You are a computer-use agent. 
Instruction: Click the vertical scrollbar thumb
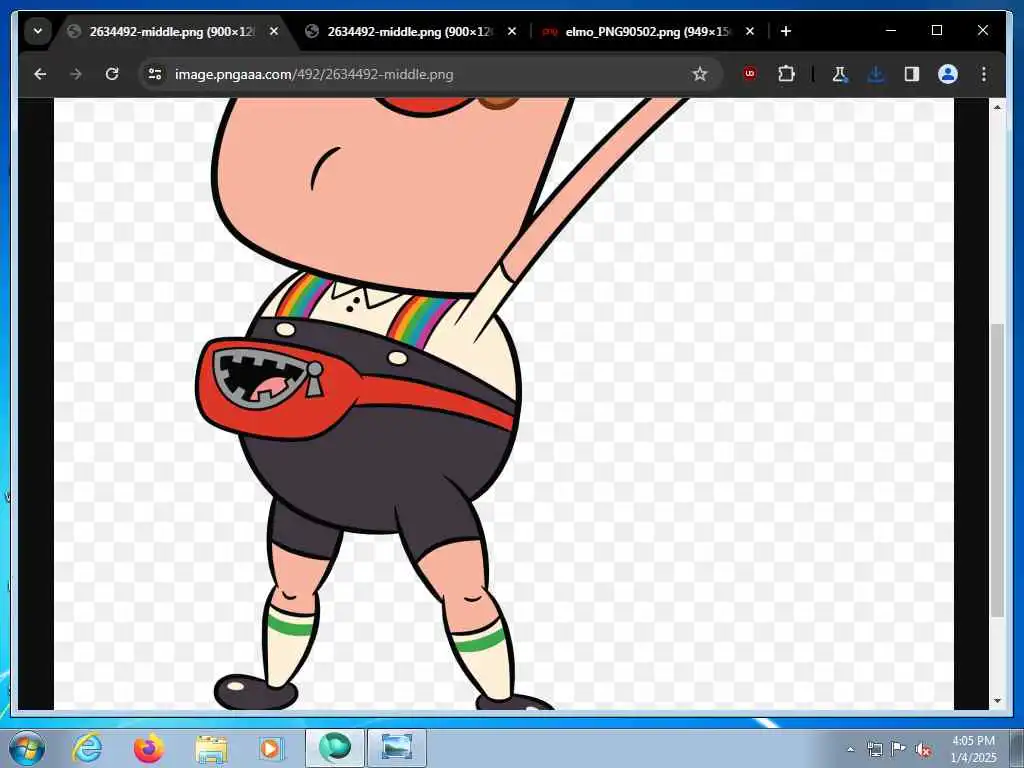[x=997, y=470]
